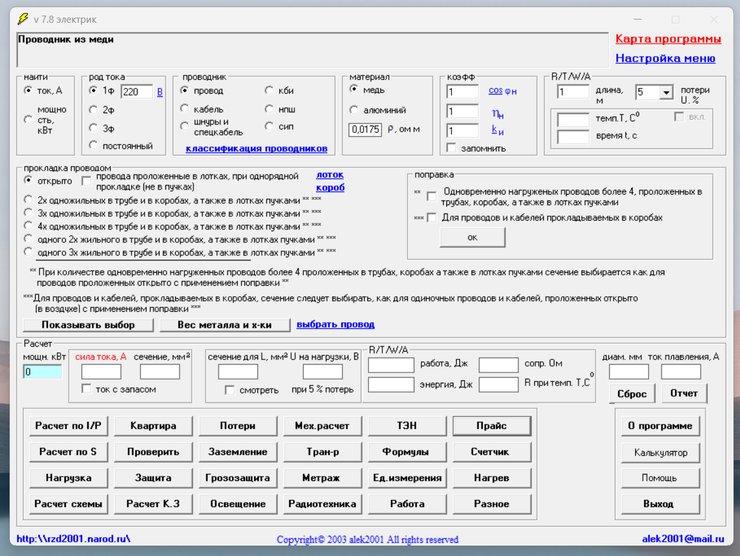Screen dimensions: 740x556
Task: Open 'классификация проводников' link
Action: tap(256, 148)
